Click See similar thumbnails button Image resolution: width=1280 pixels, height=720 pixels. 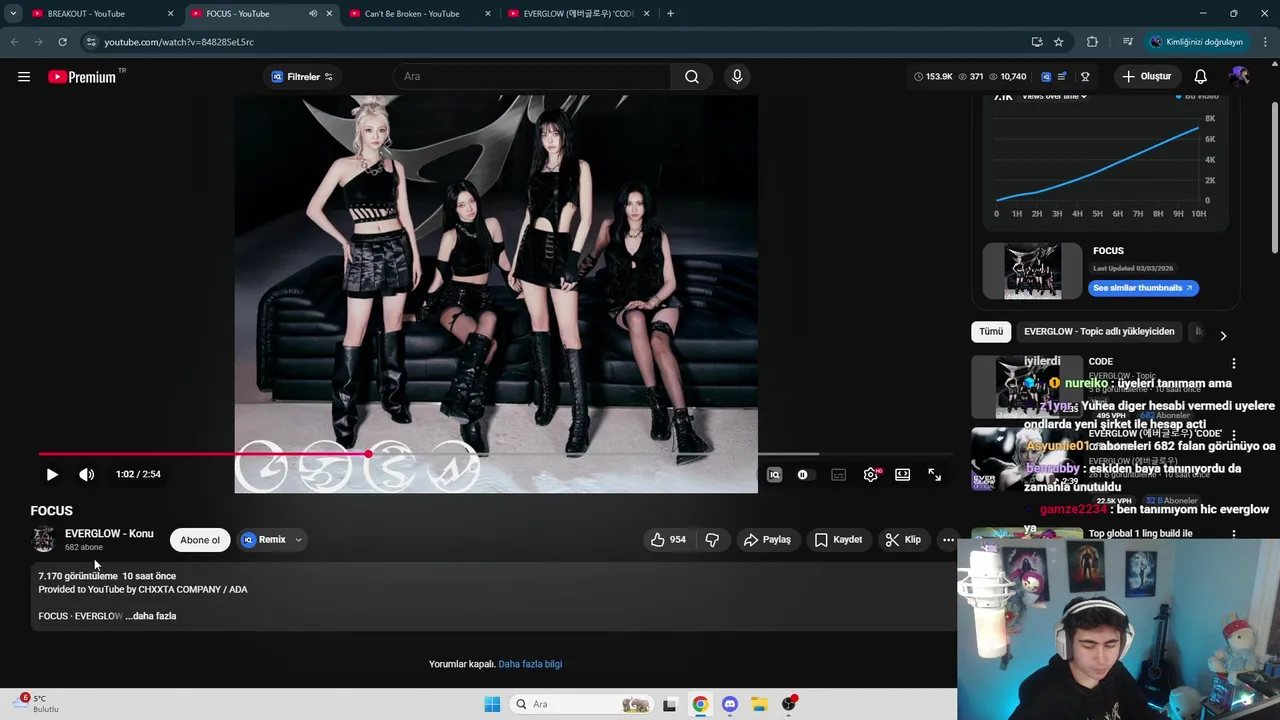pyautogui.click(x=1143, y=288)
